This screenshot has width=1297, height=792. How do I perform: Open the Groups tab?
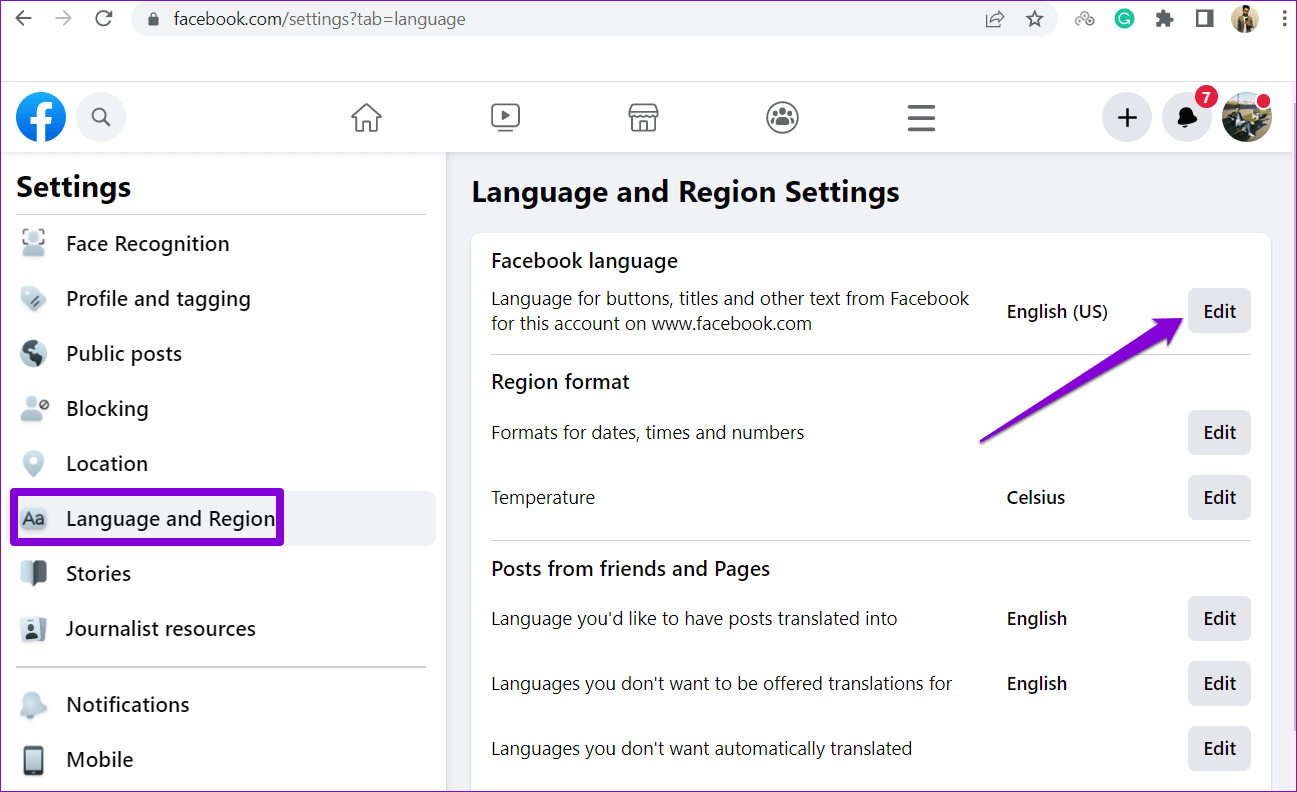[782, 117]
